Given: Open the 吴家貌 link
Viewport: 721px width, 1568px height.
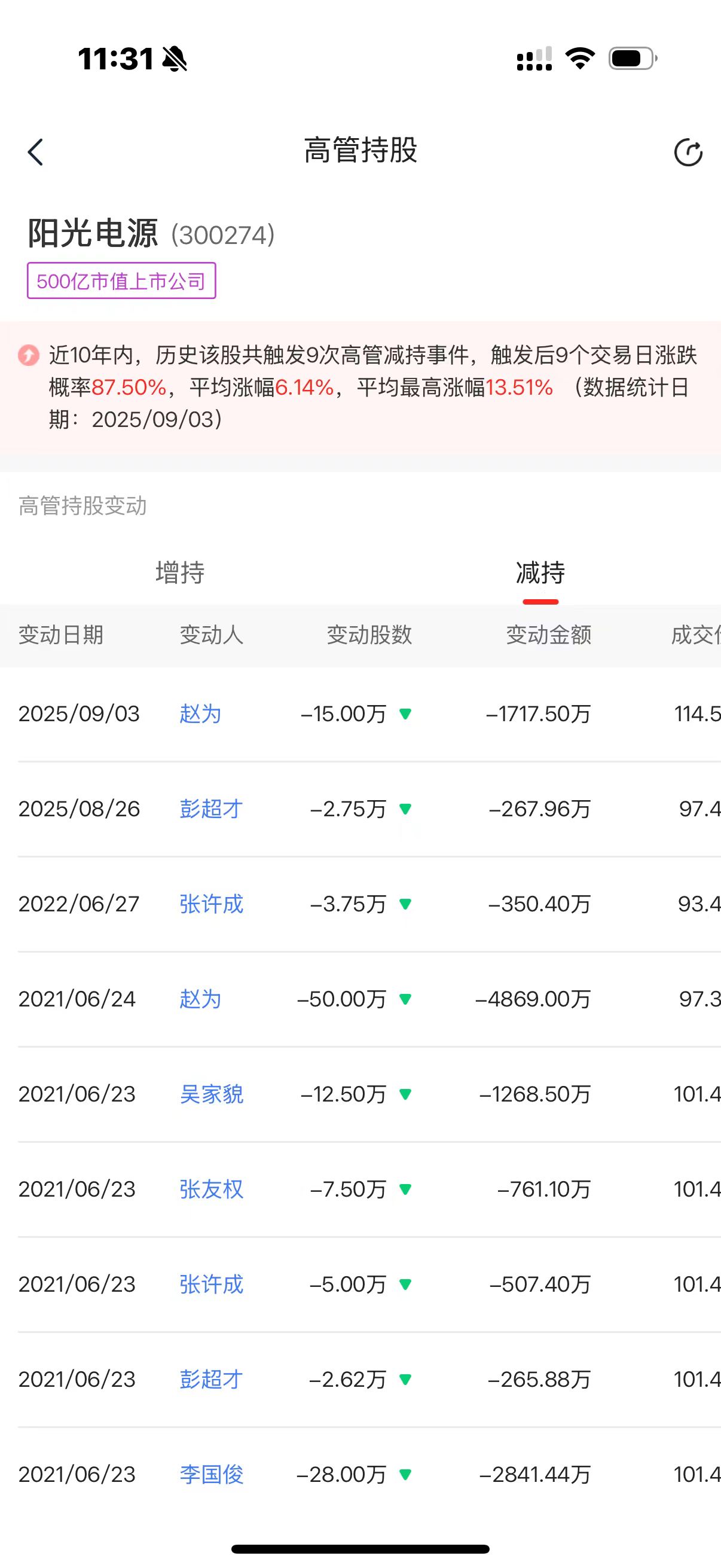Looking at the screenshot, I should (x=211, y=1094).
